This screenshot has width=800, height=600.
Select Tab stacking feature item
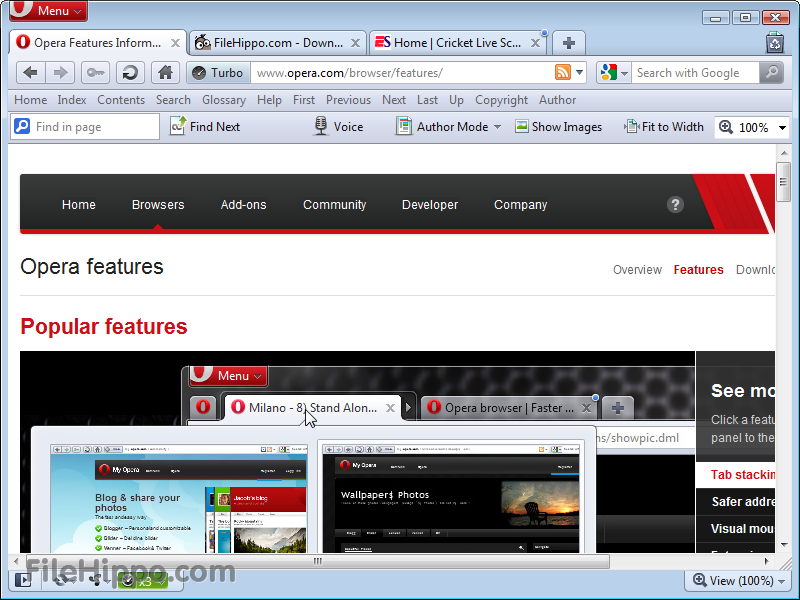[x=736, y=474]
